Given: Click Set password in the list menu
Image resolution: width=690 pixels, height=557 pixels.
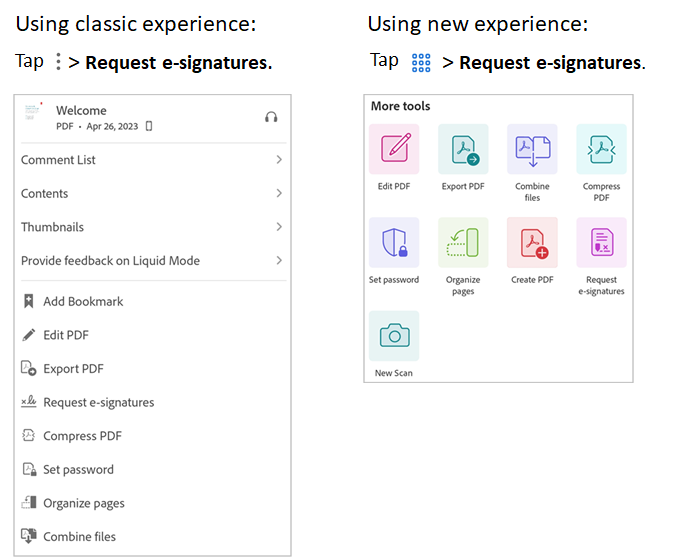Looking at the screenshot, I should pyautogui.click(x=78, y=469).
